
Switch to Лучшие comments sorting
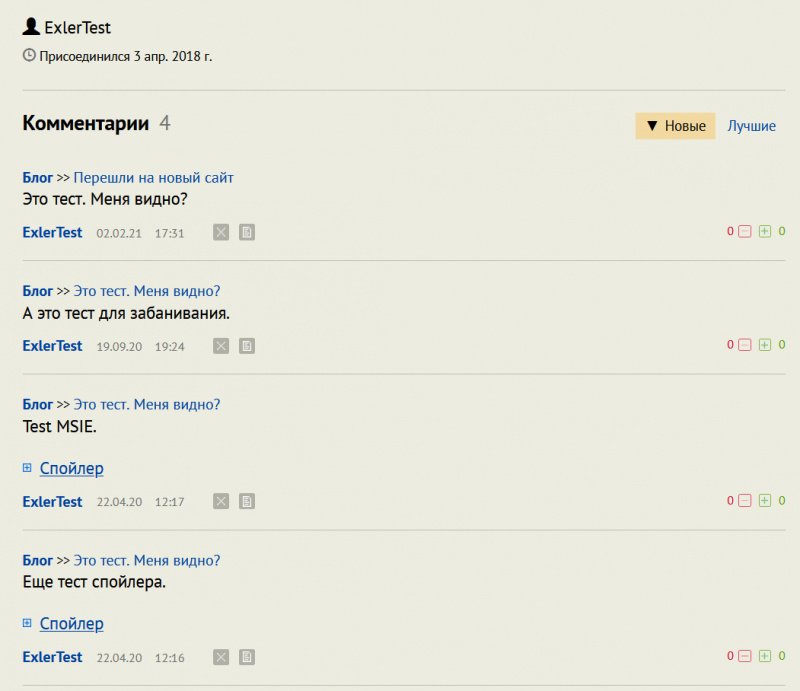click(751, 126)
